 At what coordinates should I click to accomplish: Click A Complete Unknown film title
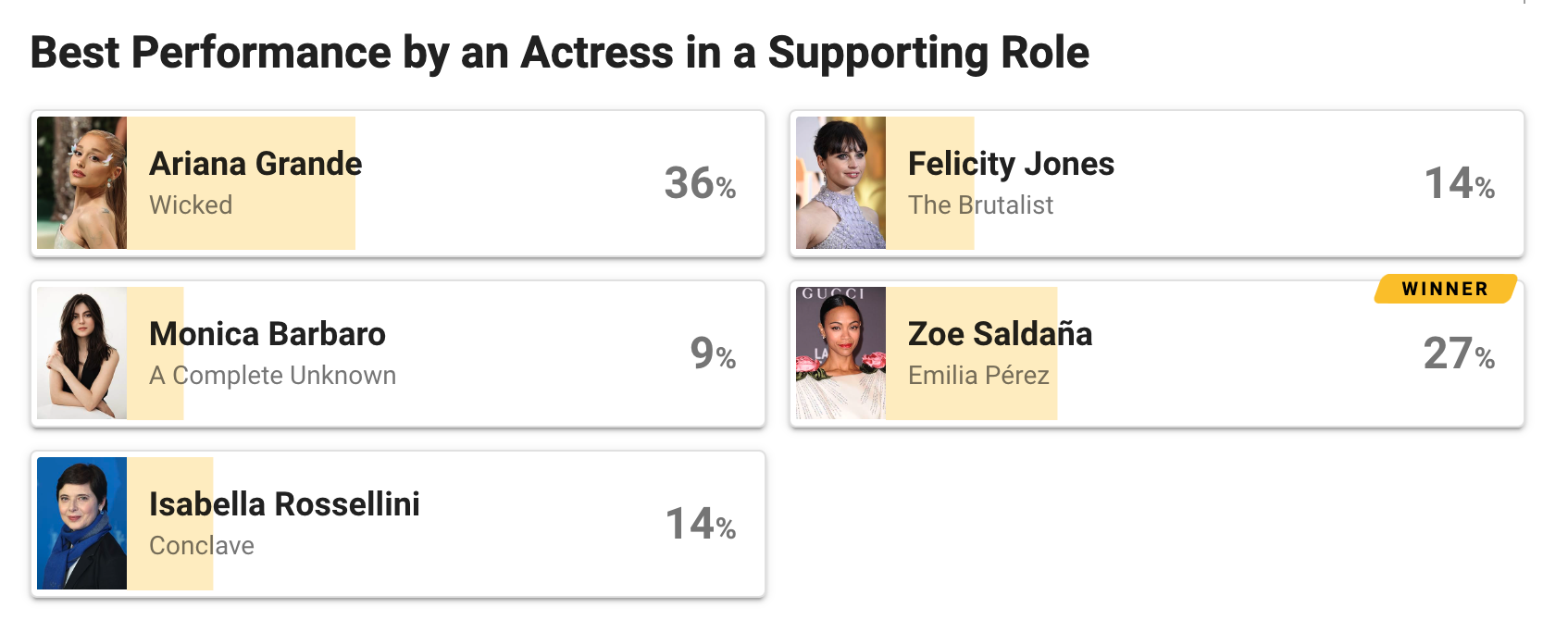coord(272,376)
